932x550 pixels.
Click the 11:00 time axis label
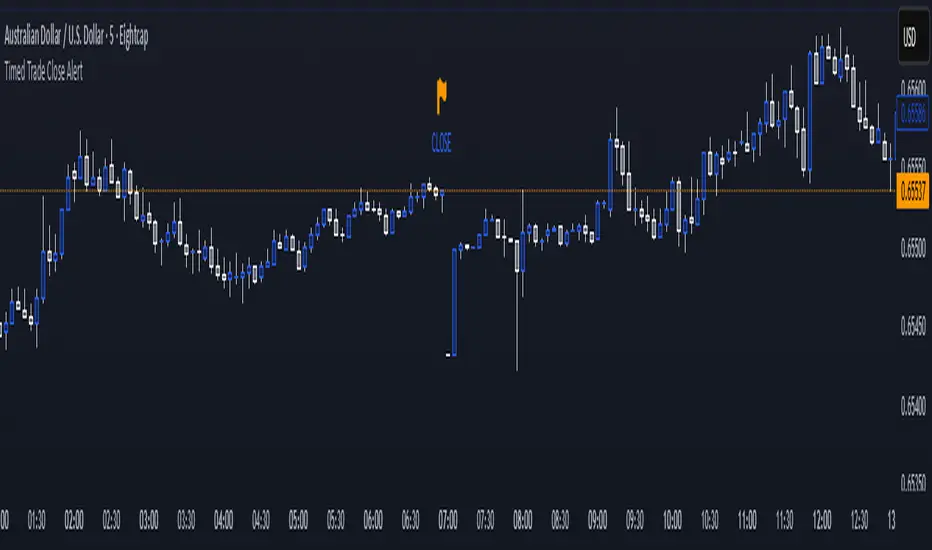[x=747, y=520]
